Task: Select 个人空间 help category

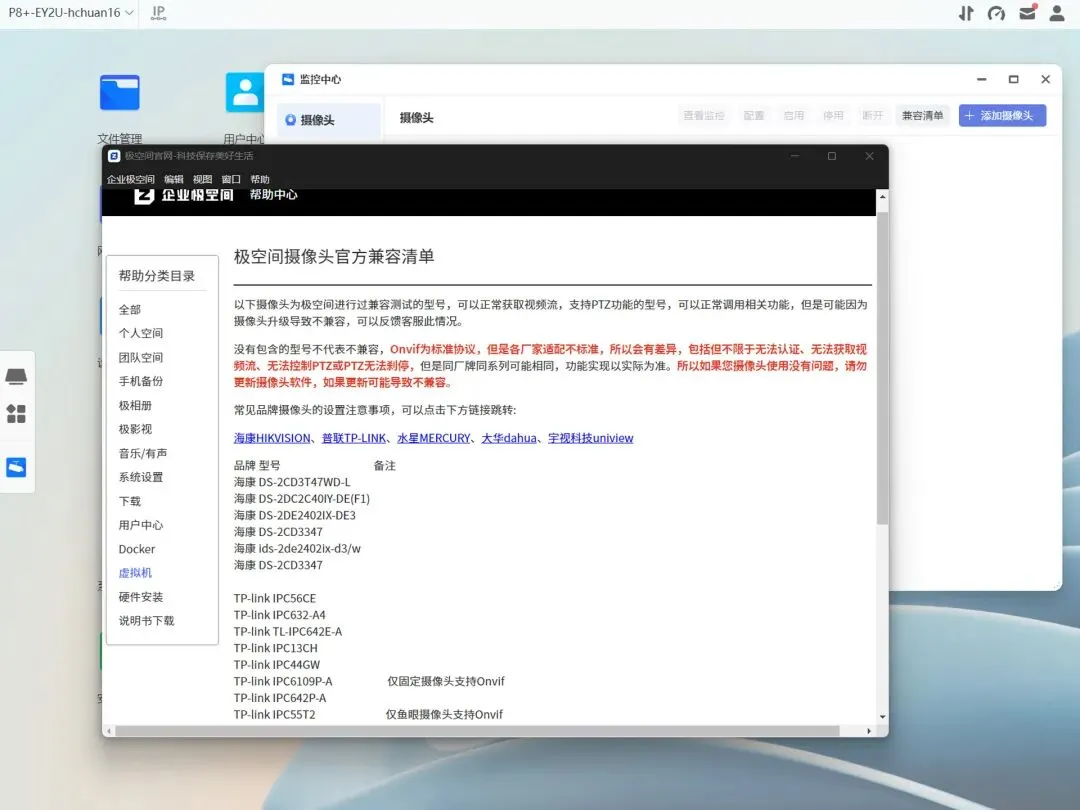Action: click(141, 333)
